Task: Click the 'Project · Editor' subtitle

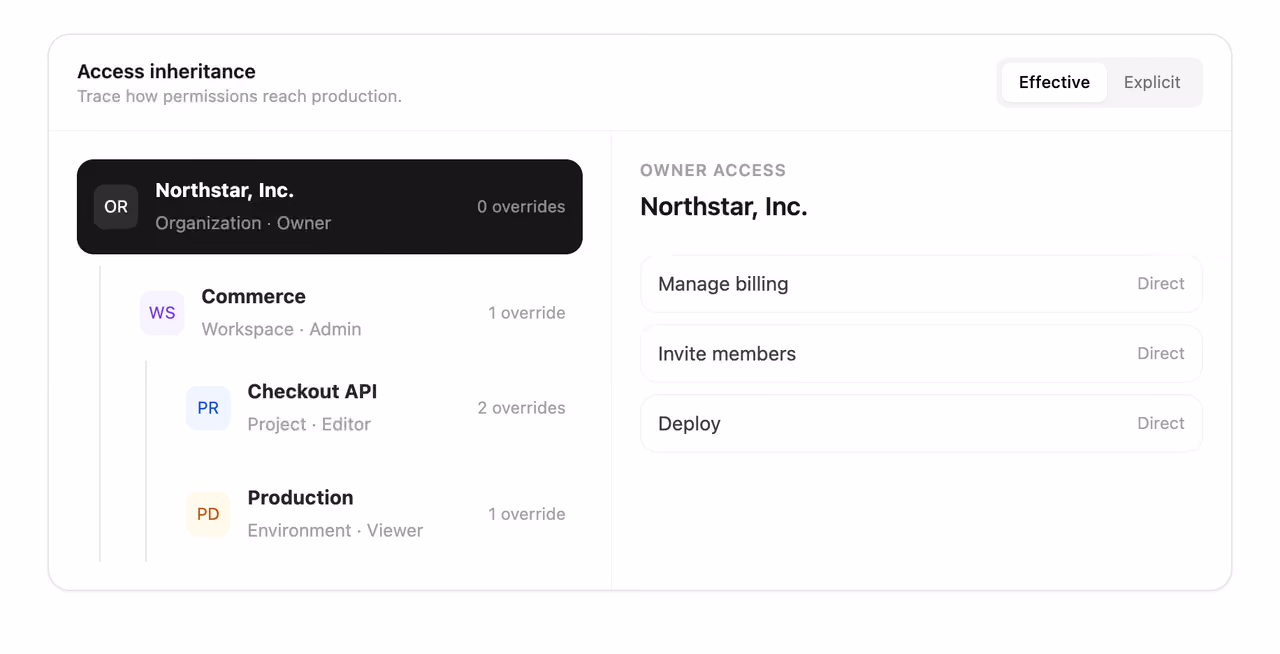Action: pos(309,424)
